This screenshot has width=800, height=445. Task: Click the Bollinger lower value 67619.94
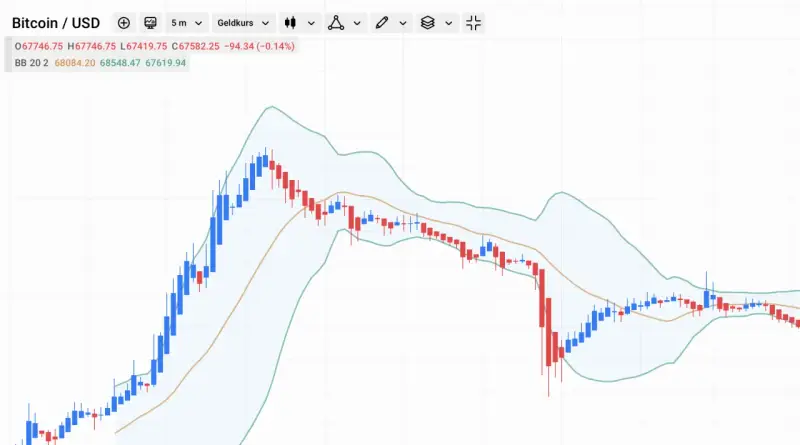166,63
